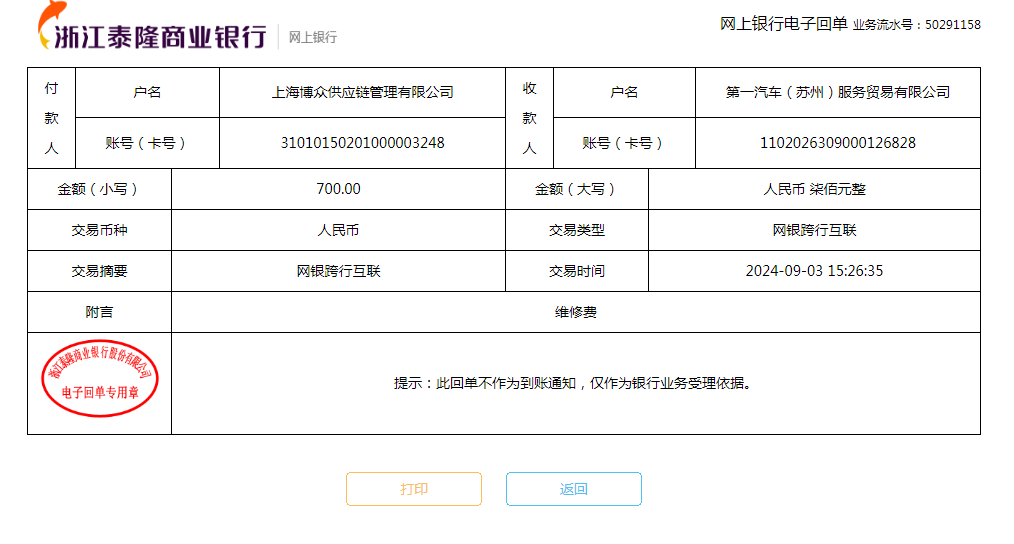Screen dimensions: 1014x544
Task: Click the 网上银行 header label
Action: [x=313, y=38]
